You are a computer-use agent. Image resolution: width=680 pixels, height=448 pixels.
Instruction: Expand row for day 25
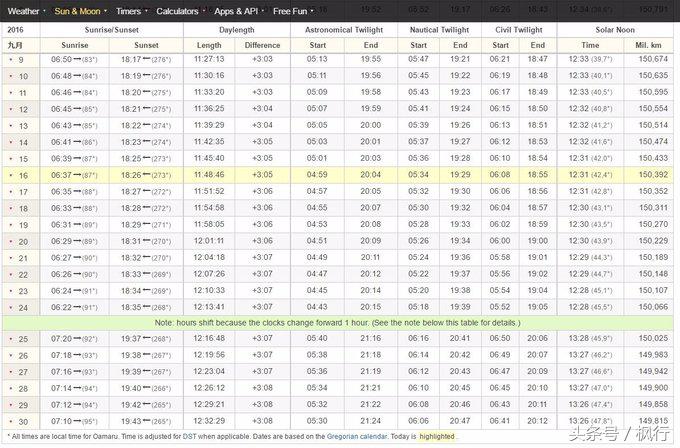tap(11, 339)
